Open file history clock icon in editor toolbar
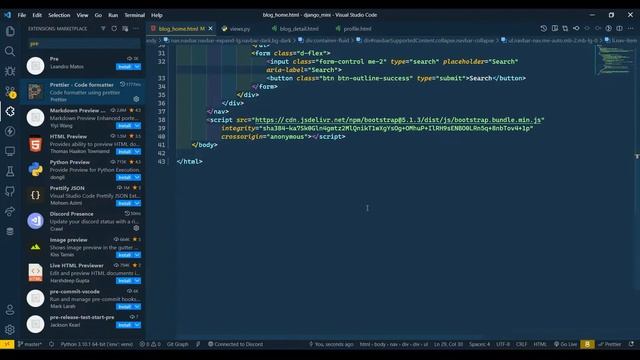This screenshot has width=640, height=360. (x=544, y=29)
